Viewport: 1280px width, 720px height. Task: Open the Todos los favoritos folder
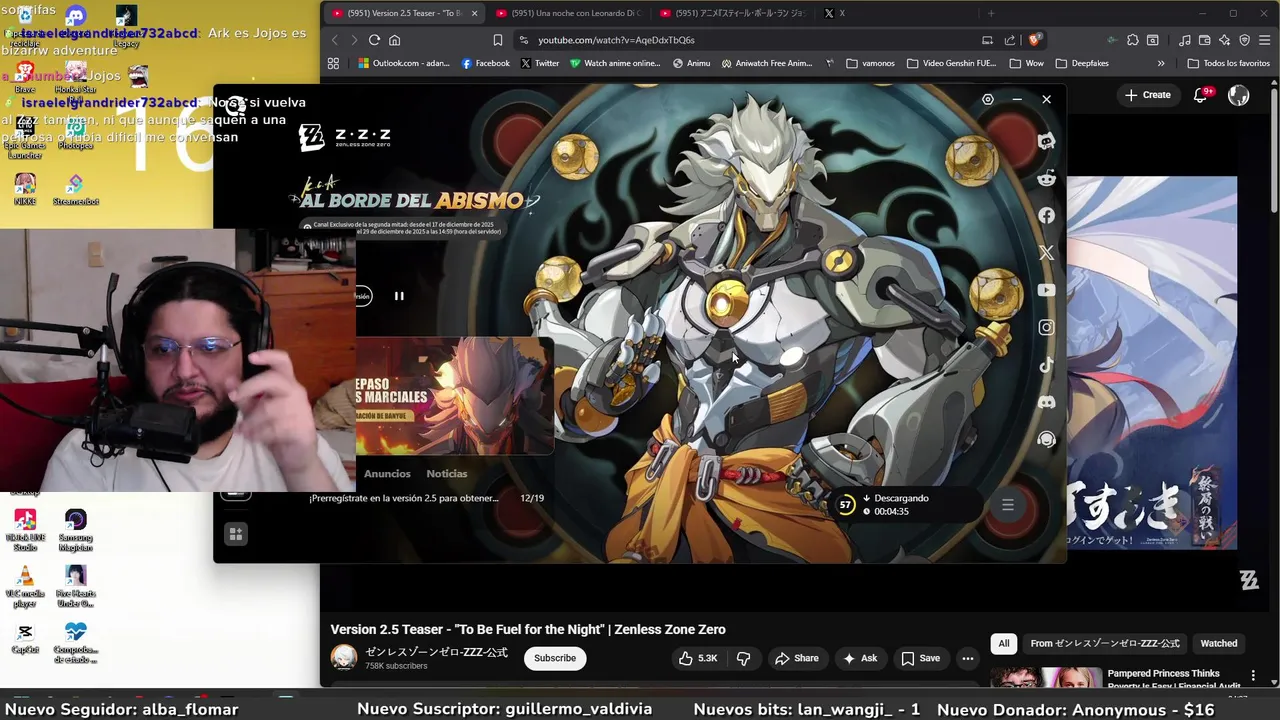[x=1228, y=63]
